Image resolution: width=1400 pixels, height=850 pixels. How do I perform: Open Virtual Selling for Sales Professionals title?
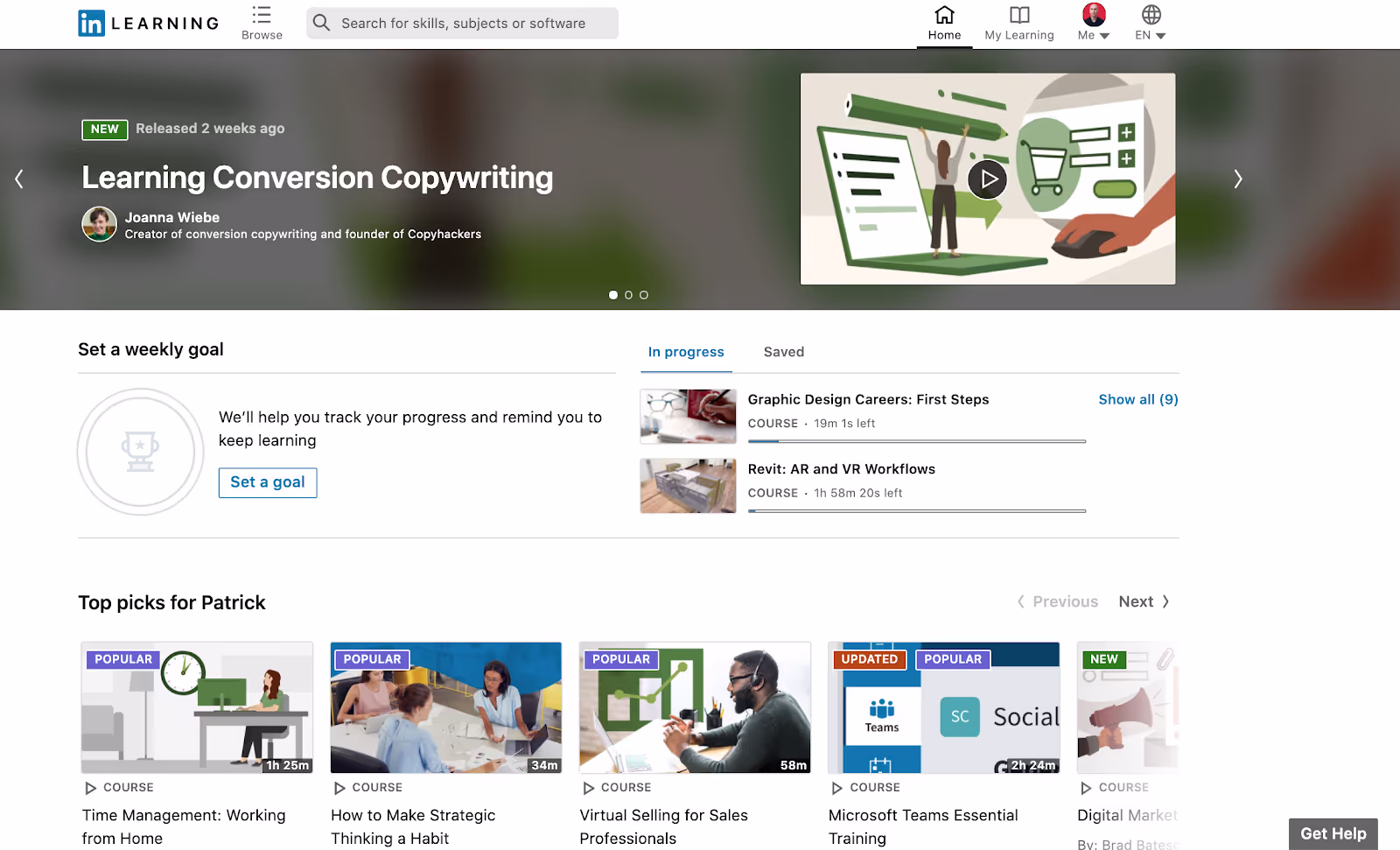664,826
